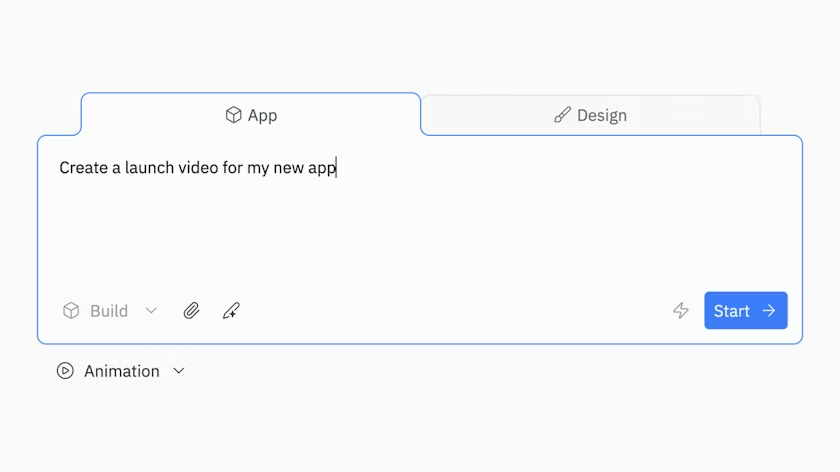Expand the Build mode chevron
Viewport: 840px width, 472px height.
point(151,311)
